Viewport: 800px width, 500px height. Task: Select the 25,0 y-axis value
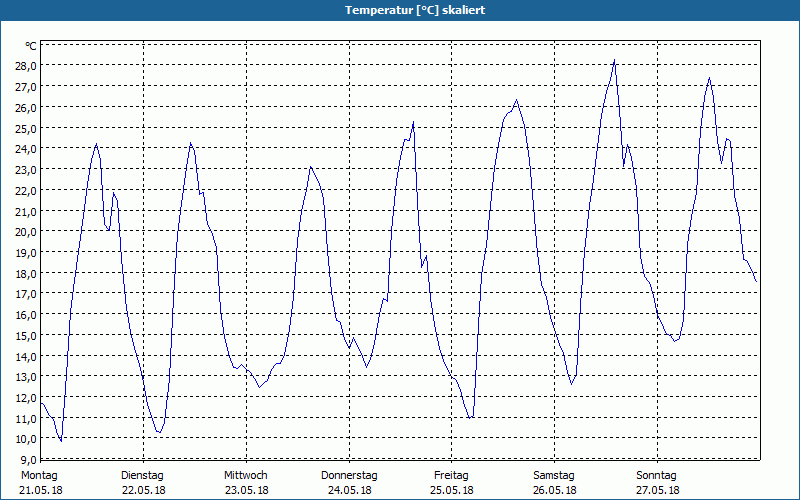pyautogui.click(x=27, y=128)
